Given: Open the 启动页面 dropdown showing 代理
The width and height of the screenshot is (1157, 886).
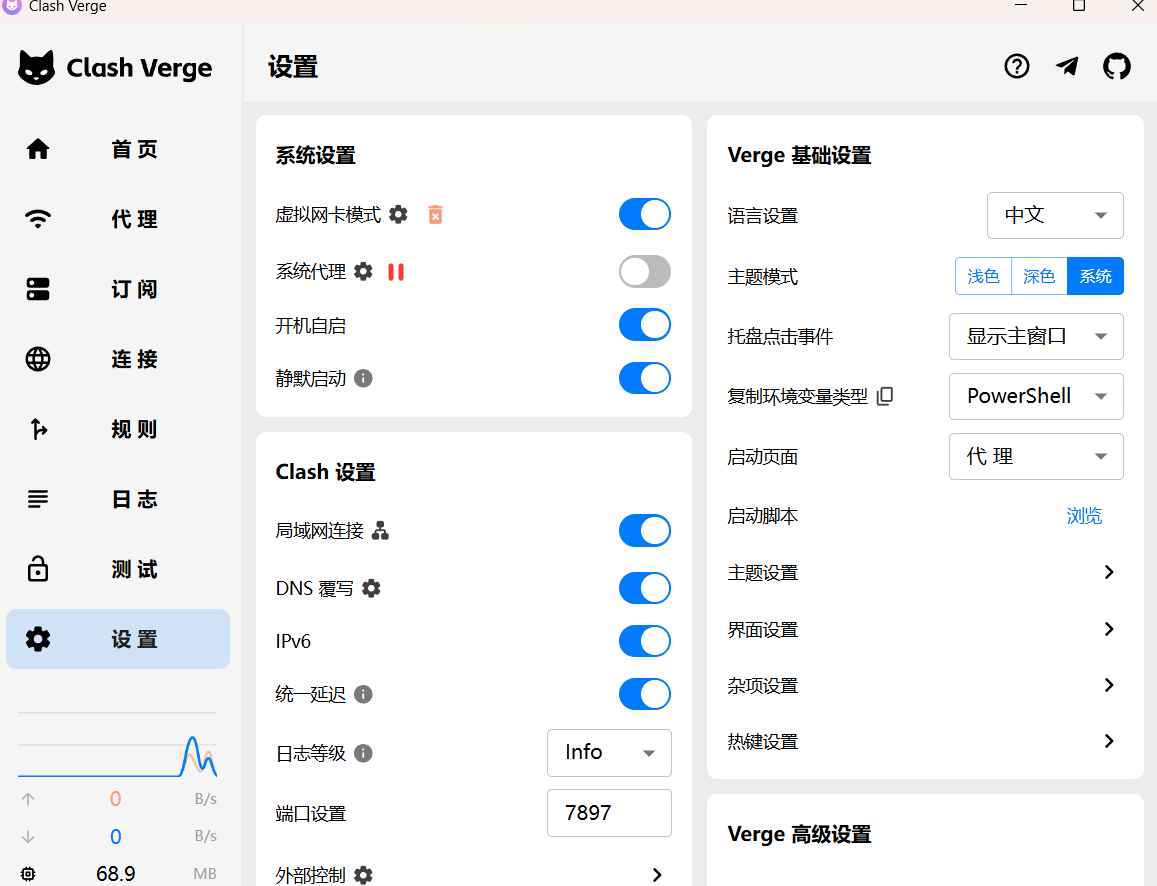Looking at the screenshot, I should (x=1036, y=457).
